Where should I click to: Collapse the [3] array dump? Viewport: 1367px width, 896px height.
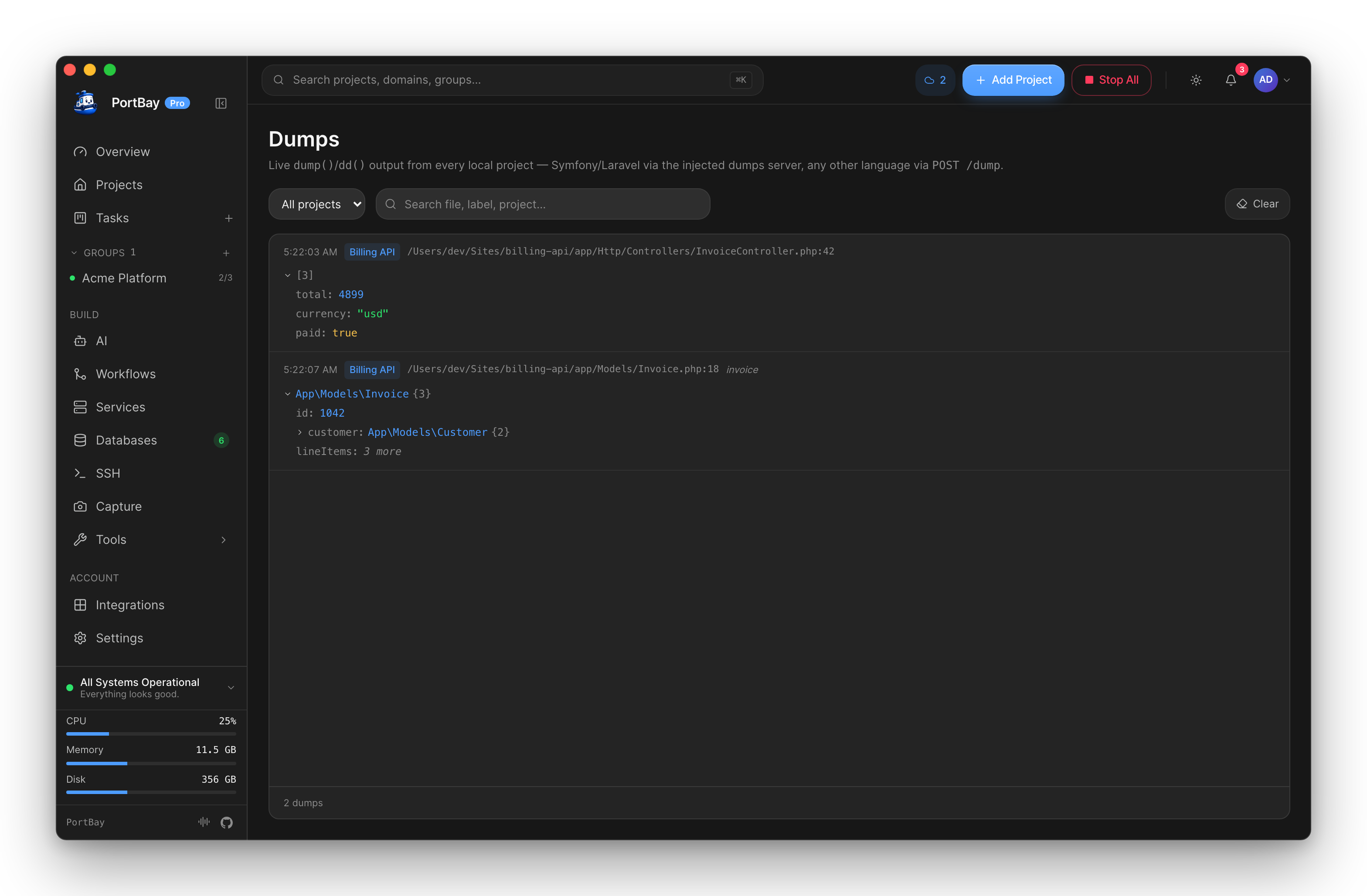tap(288, 275)
